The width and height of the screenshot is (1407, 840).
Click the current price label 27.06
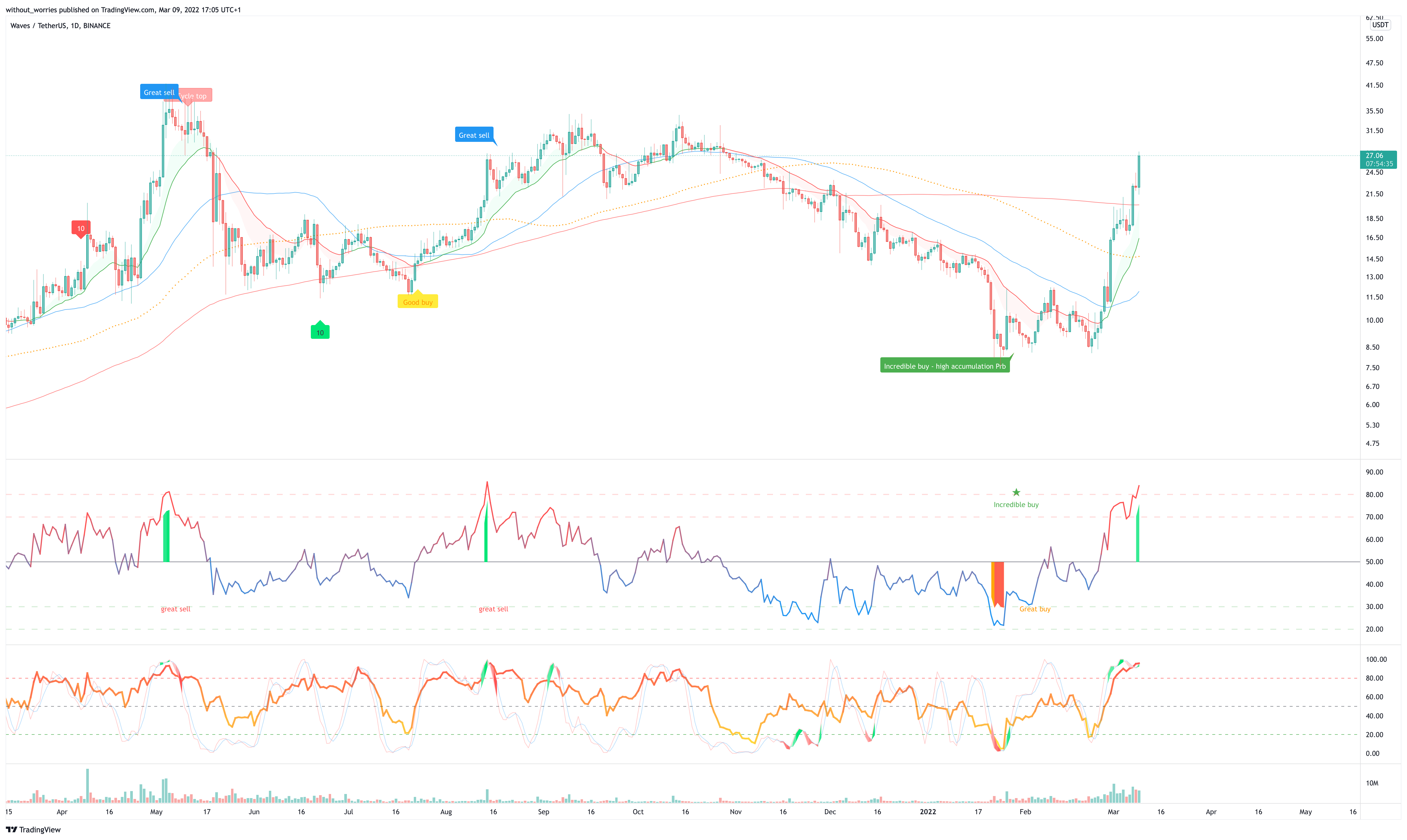[x=1374, y=155]
